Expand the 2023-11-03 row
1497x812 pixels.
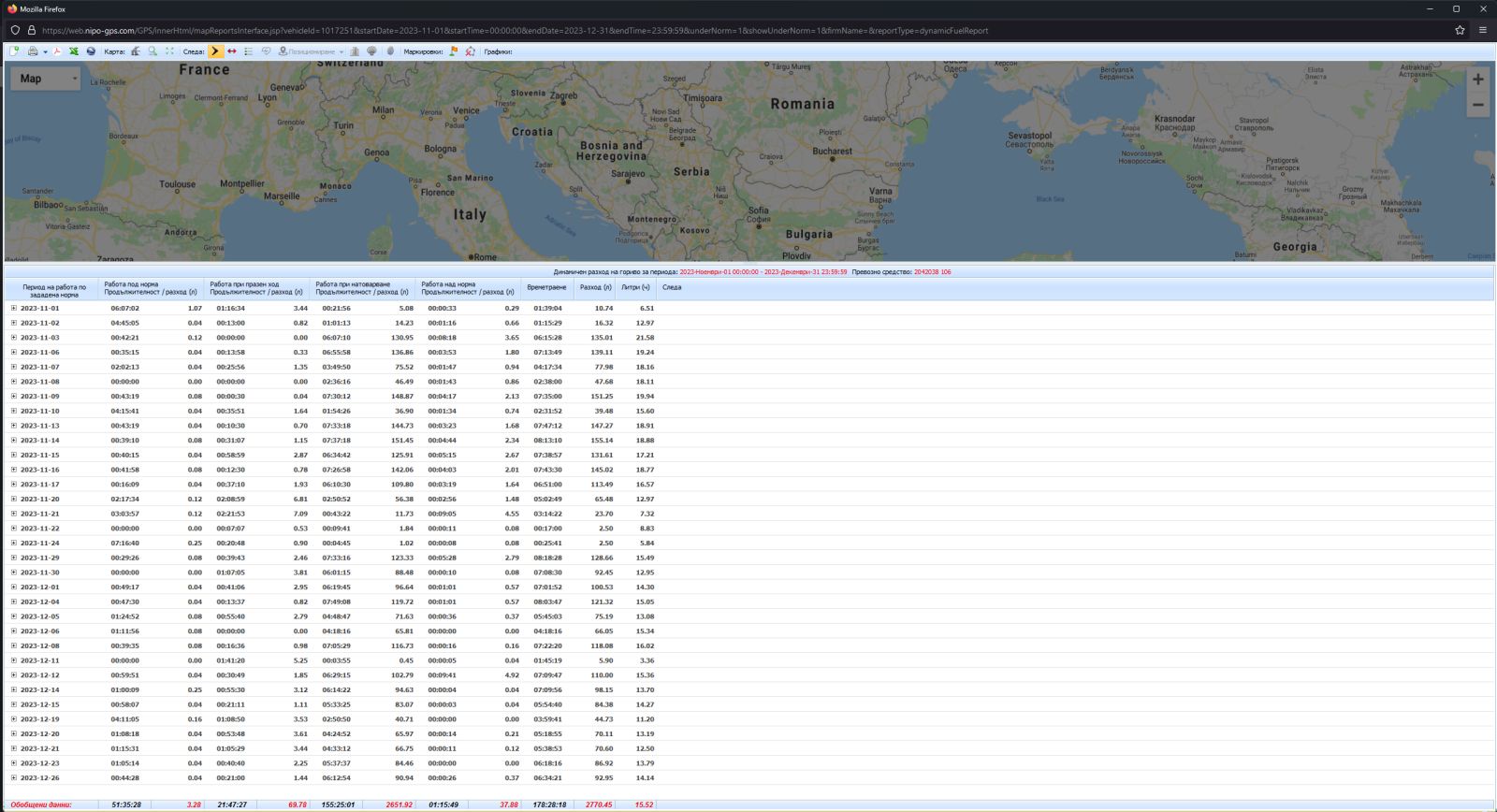coord(14,338)
